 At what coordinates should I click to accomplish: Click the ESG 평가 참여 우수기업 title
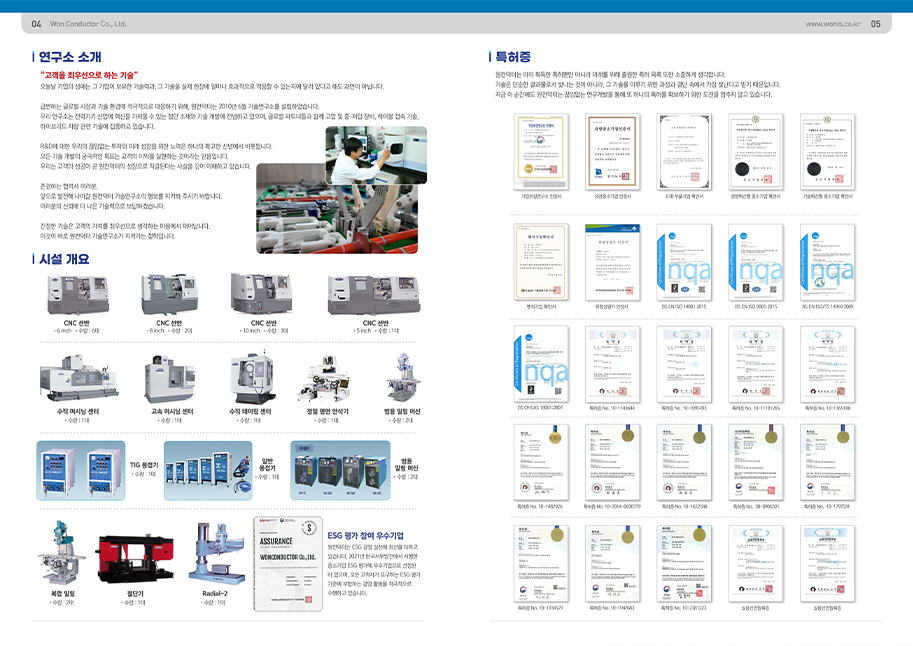point(372,535)
